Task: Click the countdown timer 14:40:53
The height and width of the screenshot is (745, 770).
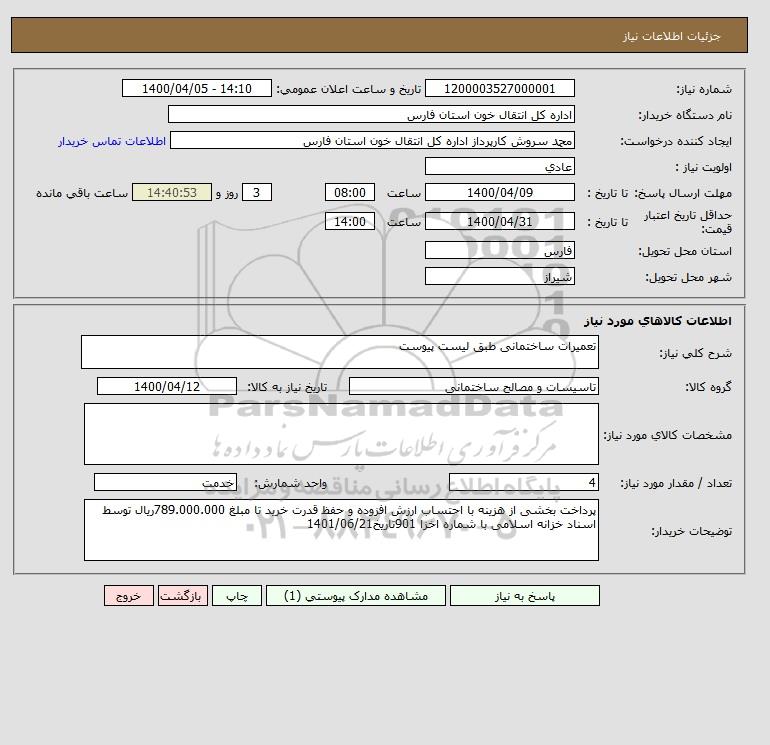Action: pyautogui.click(x=172, y=193)
